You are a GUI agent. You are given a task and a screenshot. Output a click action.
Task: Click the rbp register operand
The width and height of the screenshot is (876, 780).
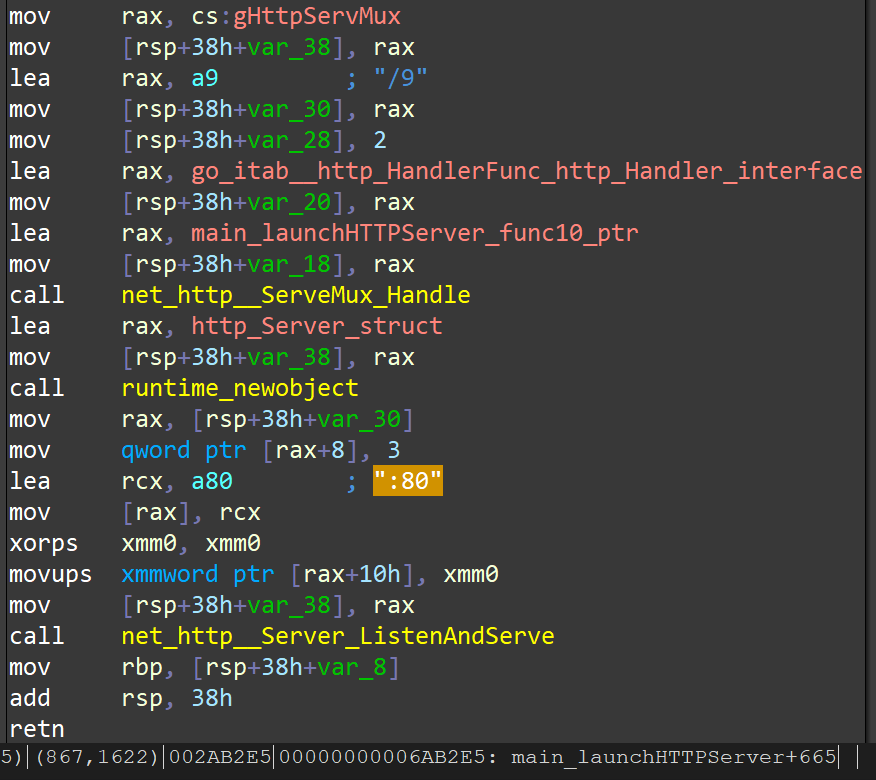tap(142, 667)
